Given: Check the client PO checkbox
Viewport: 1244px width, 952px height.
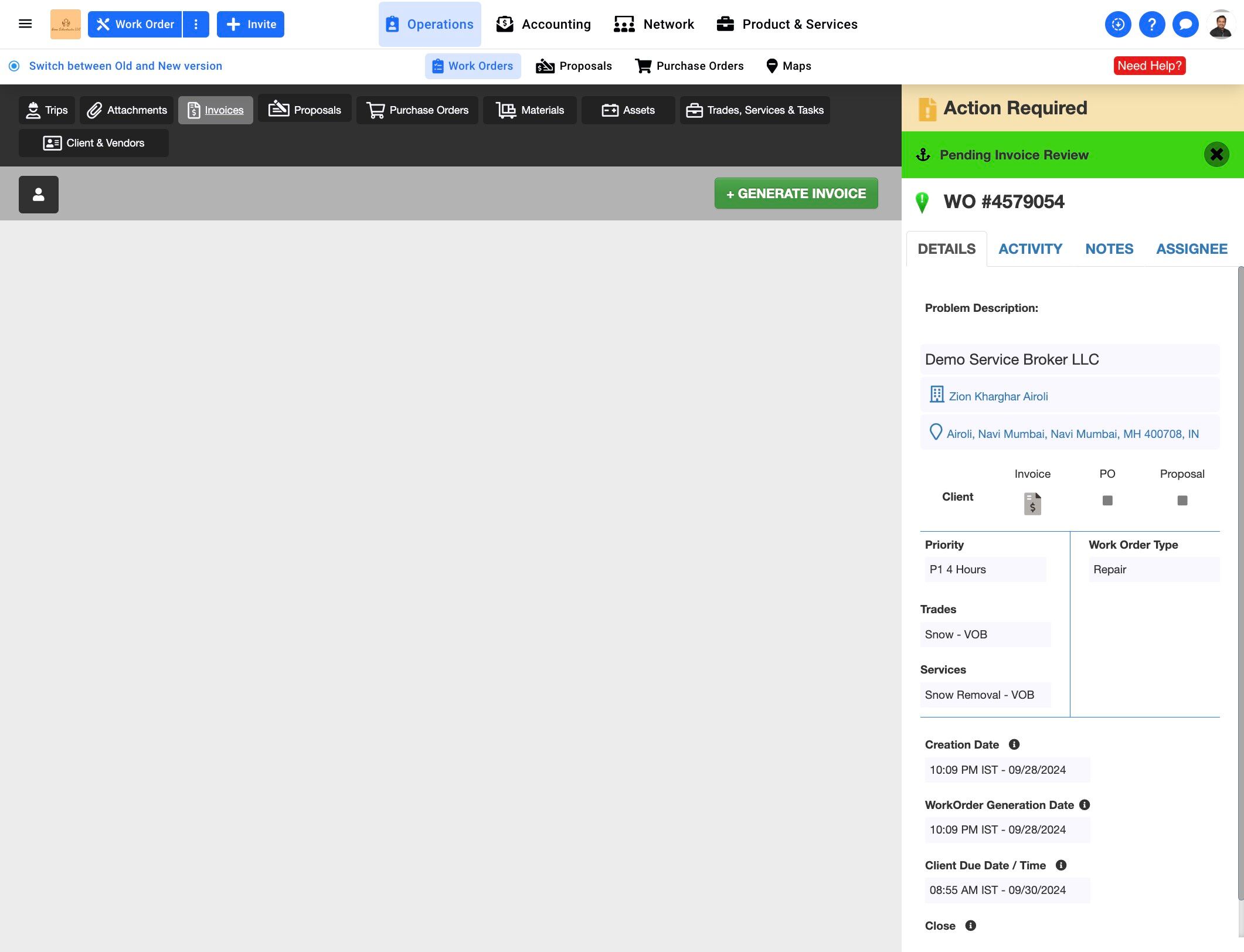Looking at the screenshot, I should pos(1107,501).
